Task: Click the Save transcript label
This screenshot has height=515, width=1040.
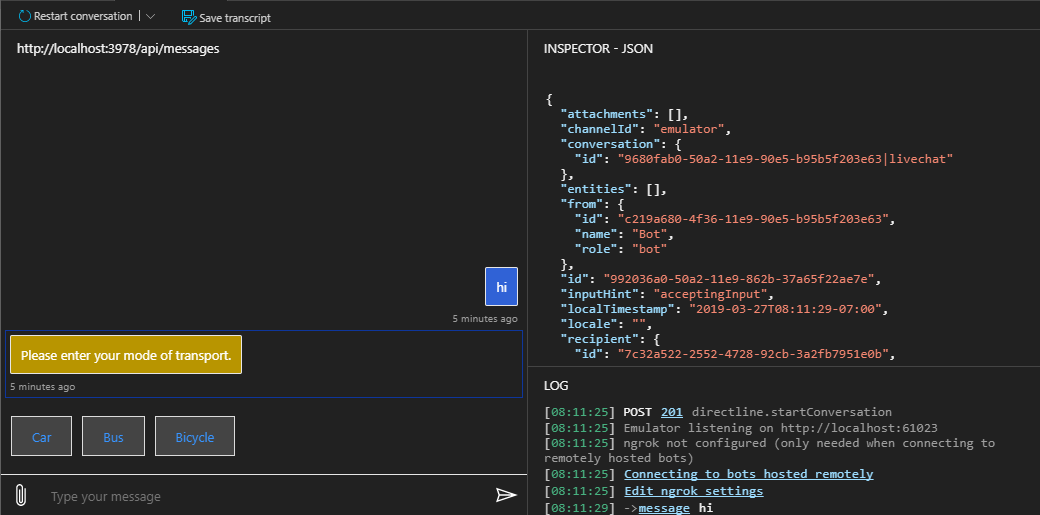Action: (235, 18)
